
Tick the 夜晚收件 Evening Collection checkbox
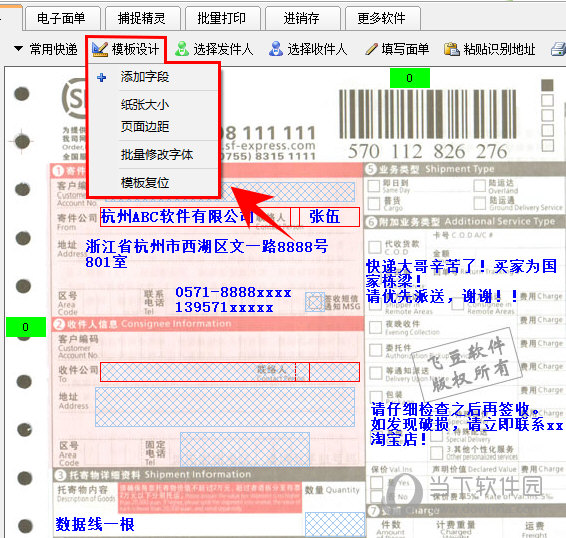[x=375, y=327]
